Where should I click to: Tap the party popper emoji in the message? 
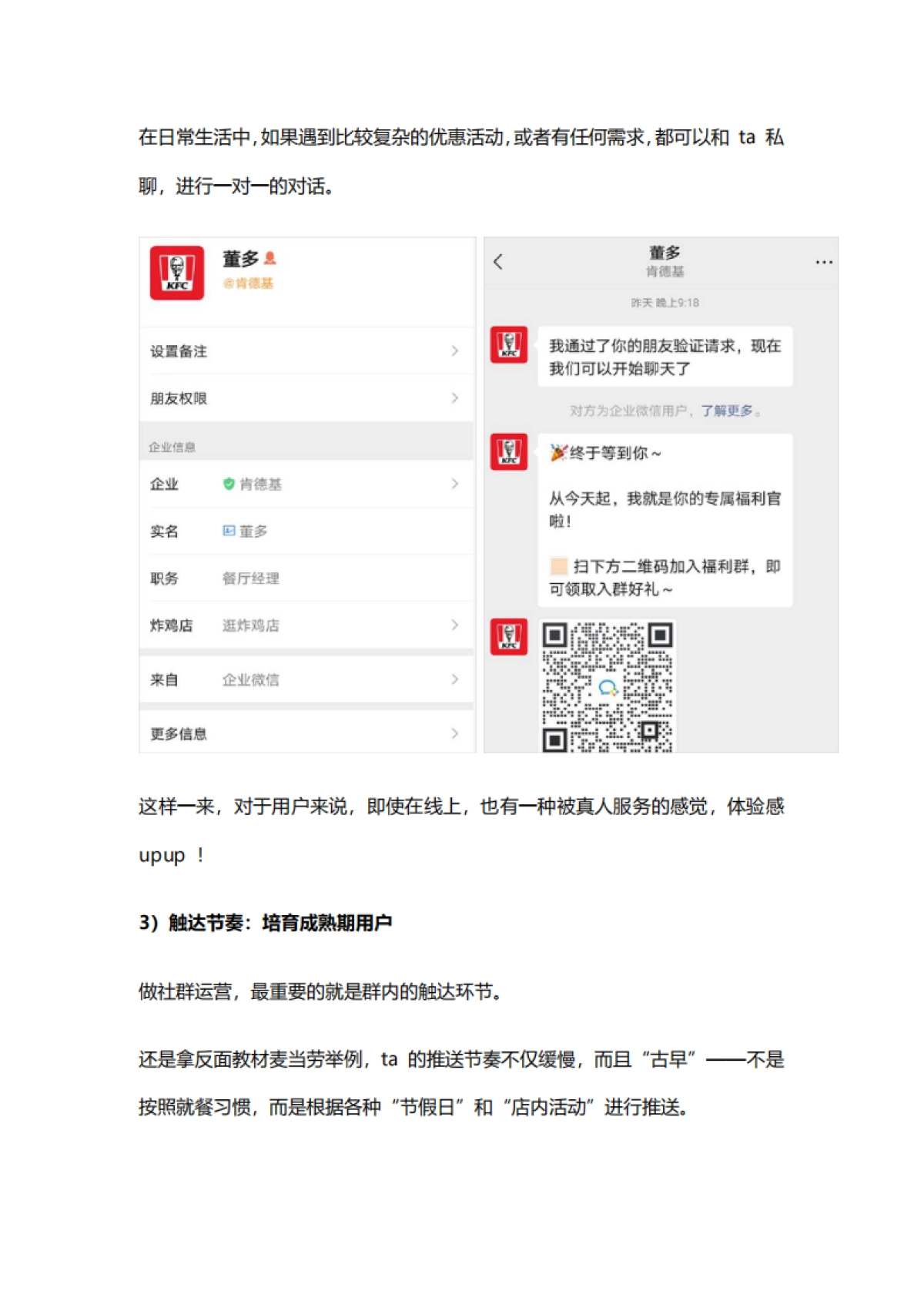[558, 453]
